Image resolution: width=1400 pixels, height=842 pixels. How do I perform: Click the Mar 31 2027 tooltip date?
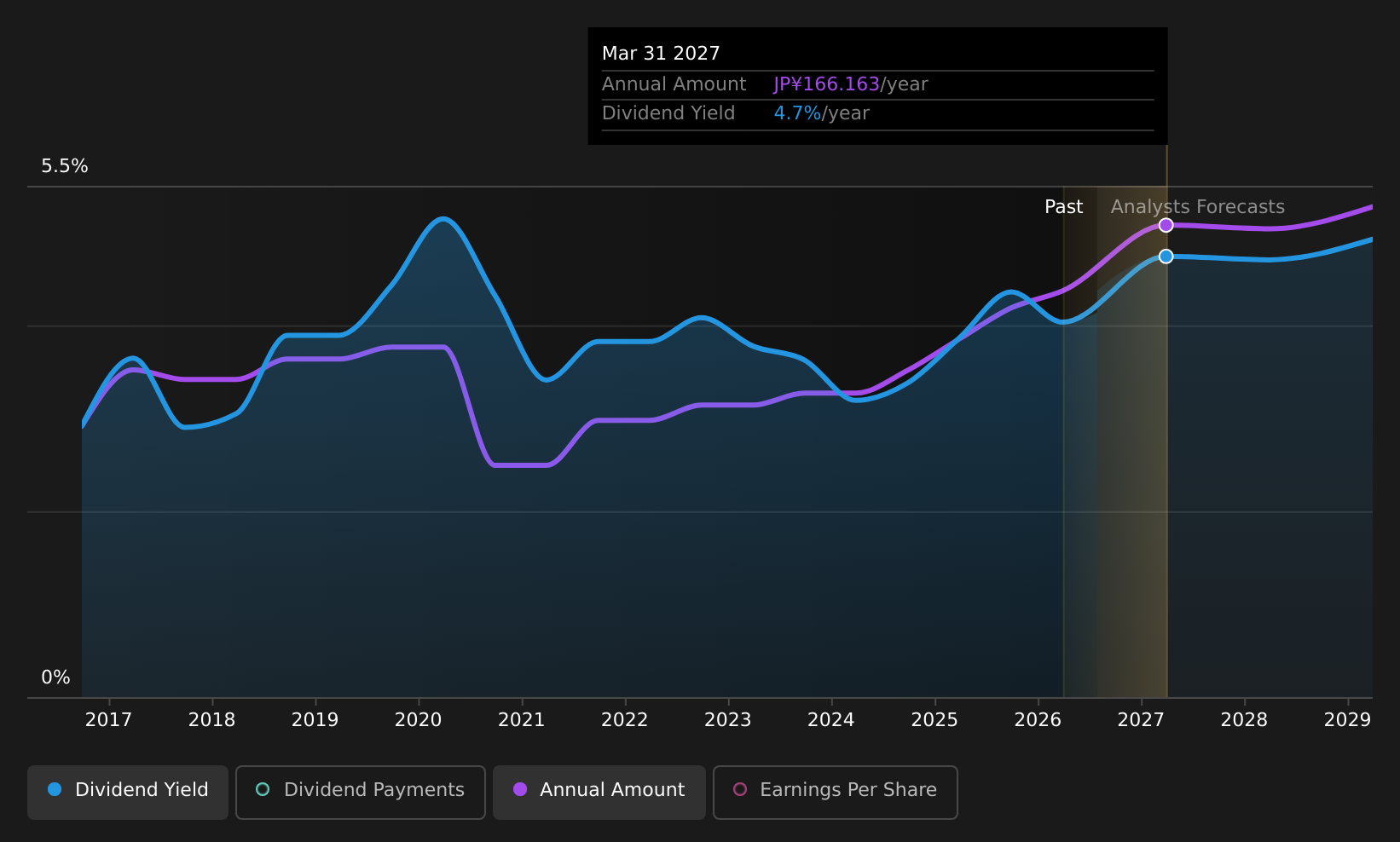pyautogui.click(x=661, y=54)
